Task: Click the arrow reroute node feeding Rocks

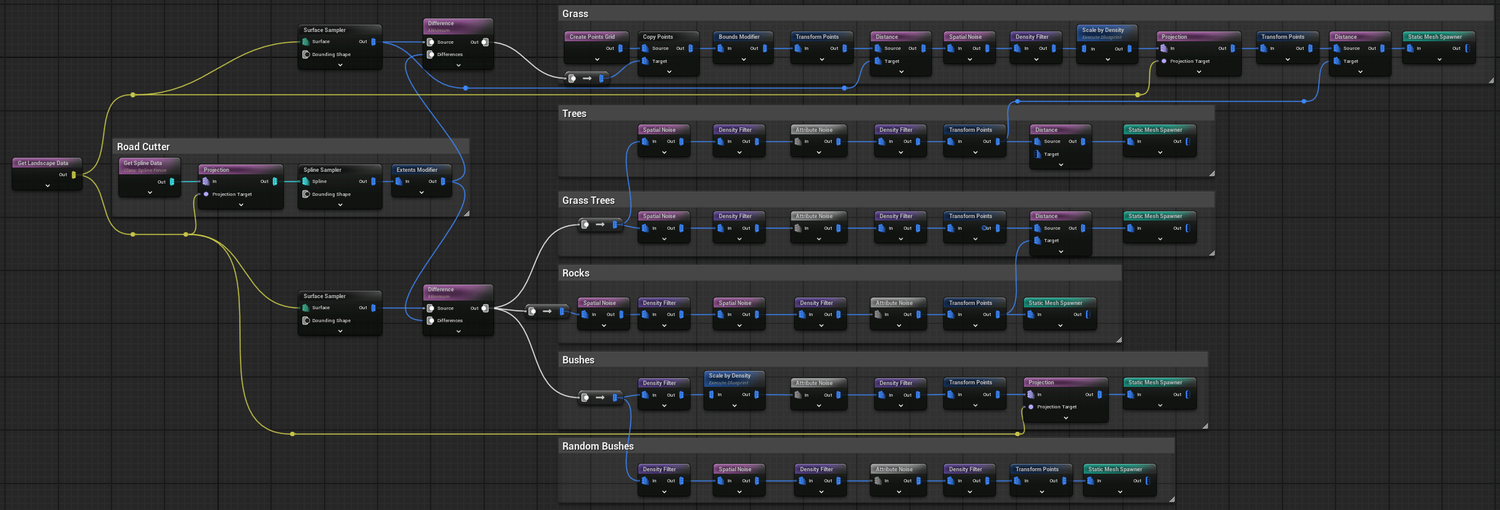Action: [x=547, y=311]
